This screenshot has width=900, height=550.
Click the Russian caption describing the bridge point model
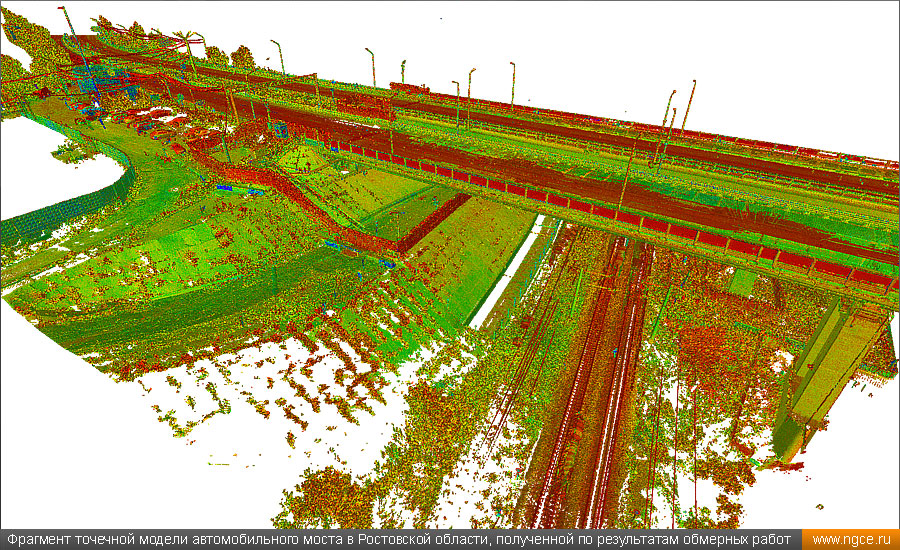point(399,540)
